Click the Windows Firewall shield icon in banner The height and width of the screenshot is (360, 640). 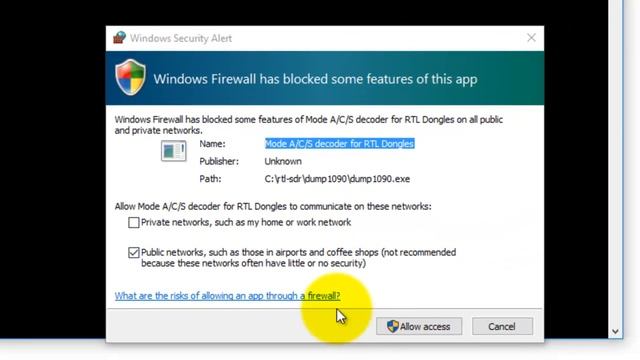[130, 77]
